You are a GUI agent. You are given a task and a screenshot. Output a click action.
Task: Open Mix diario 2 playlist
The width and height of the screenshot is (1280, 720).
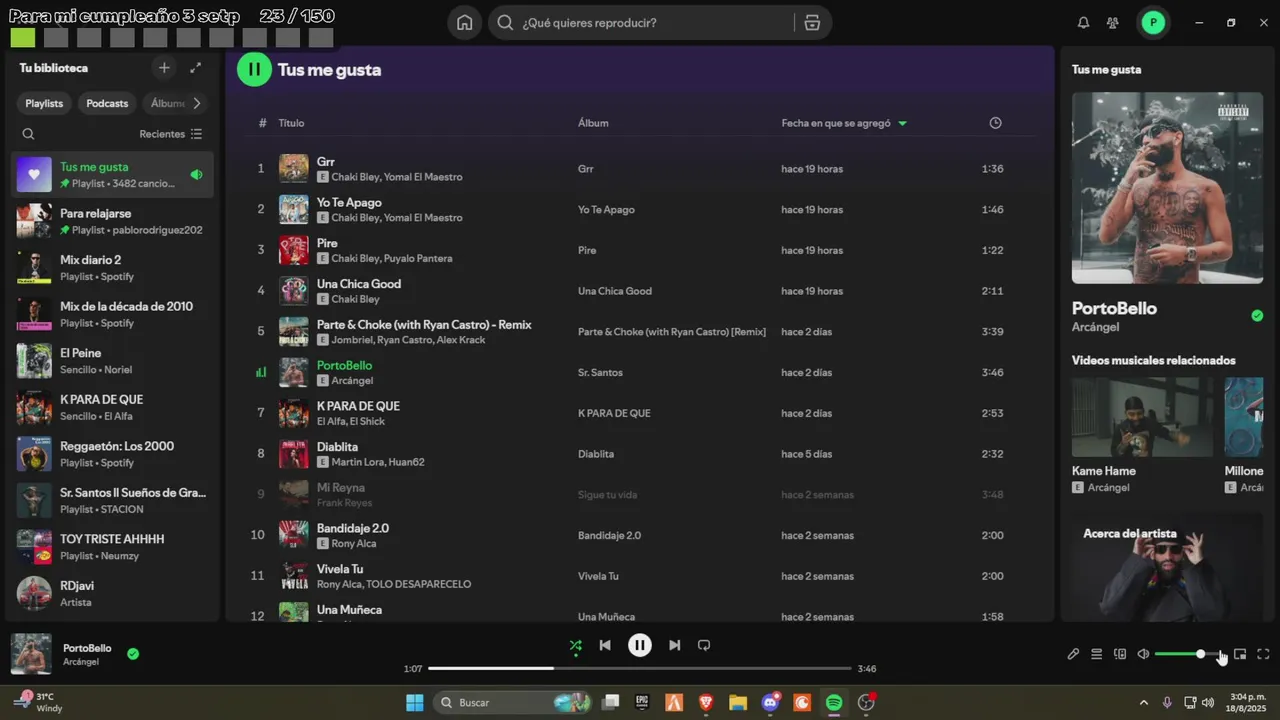tap(112, 267)
